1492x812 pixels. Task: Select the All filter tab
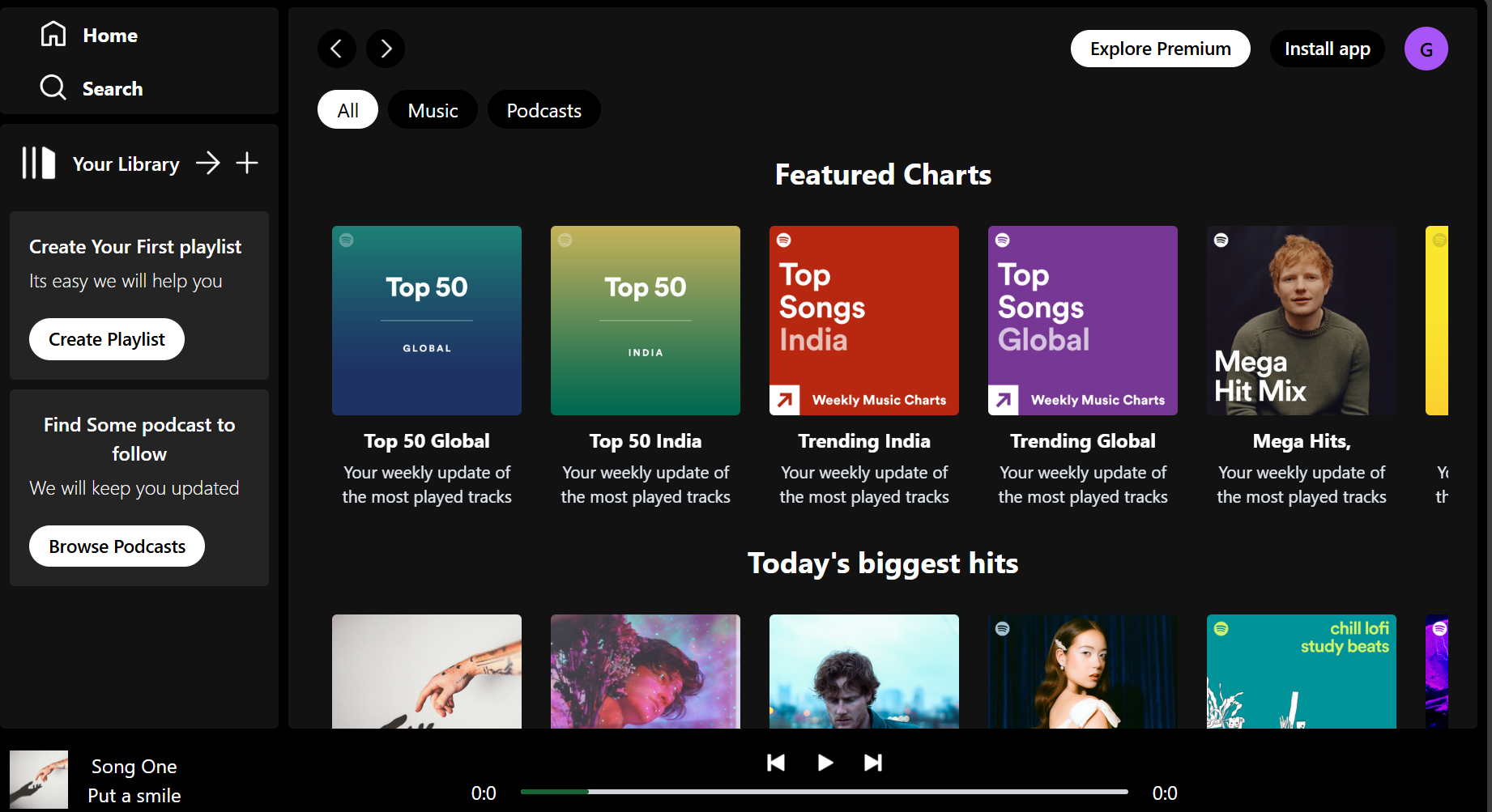tap(347, 110)
